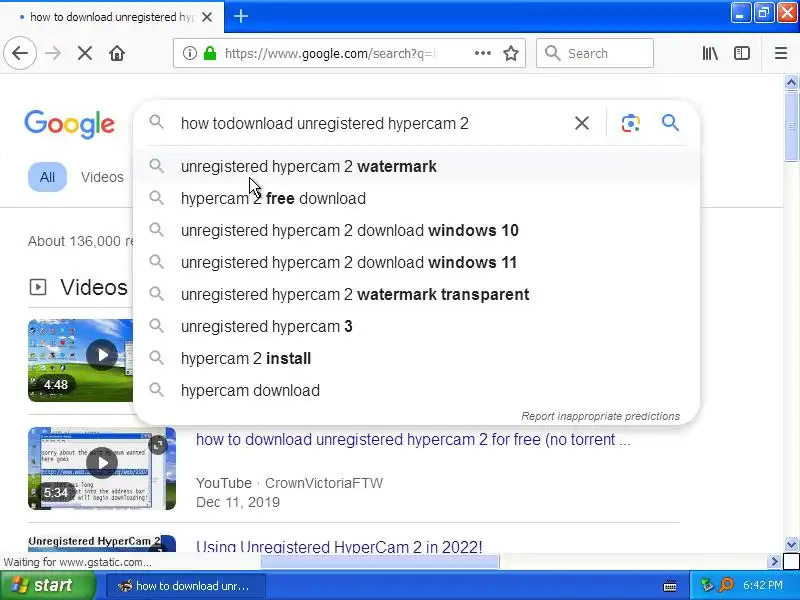Open page actions three-dot menu
Image resolution: width=800 pixels, height=600 pixels.
[x=482, y=53]
